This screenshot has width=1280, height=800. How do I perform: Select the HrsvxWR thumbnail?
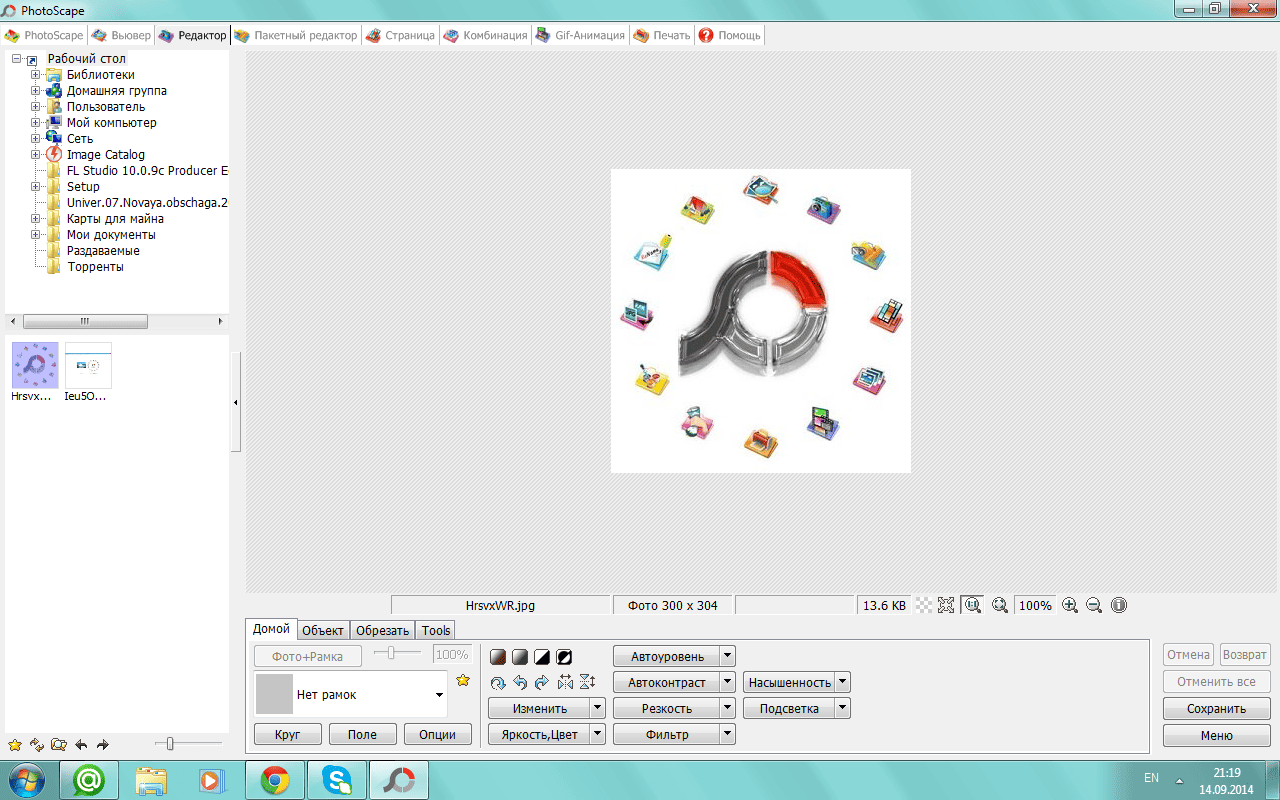(x=35, y=372)
